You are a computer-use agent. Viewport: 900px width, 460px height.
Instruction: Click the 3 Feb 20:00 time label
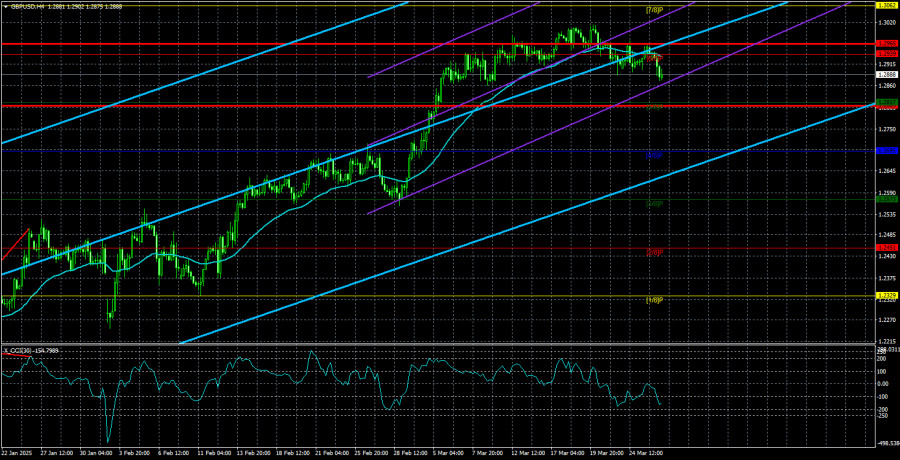[x=134, y=454]
